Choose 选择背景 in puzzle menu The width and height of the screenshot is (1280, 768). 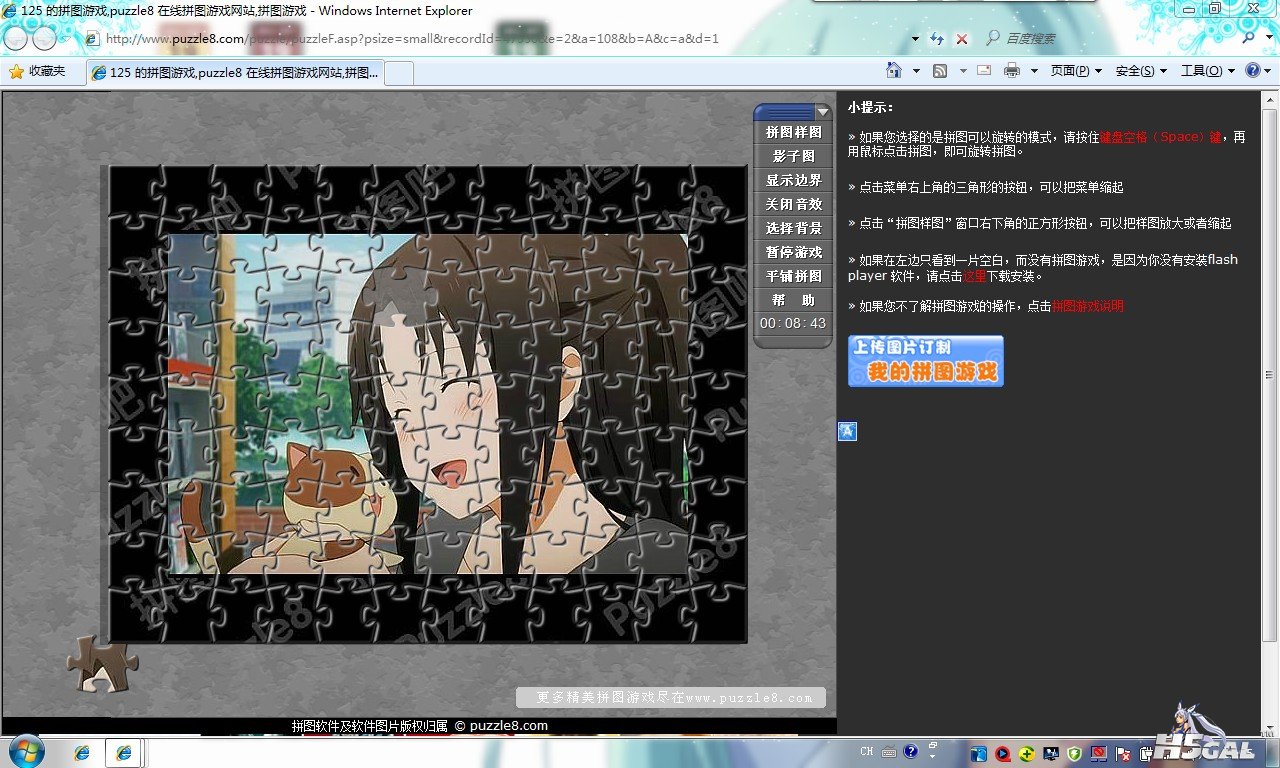tap(793, 228)
